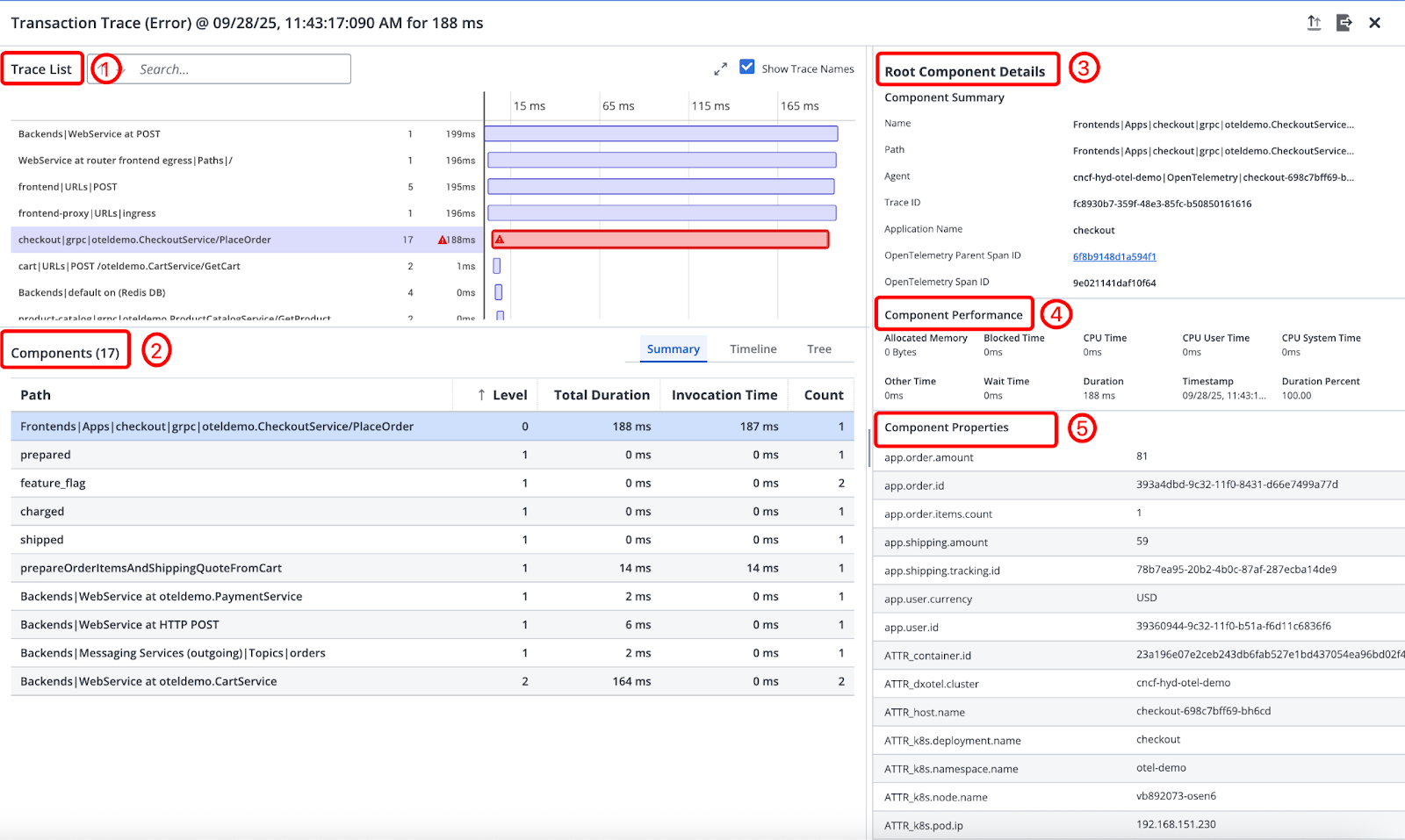
Task: Select the Summary tab
Action: 673,348
